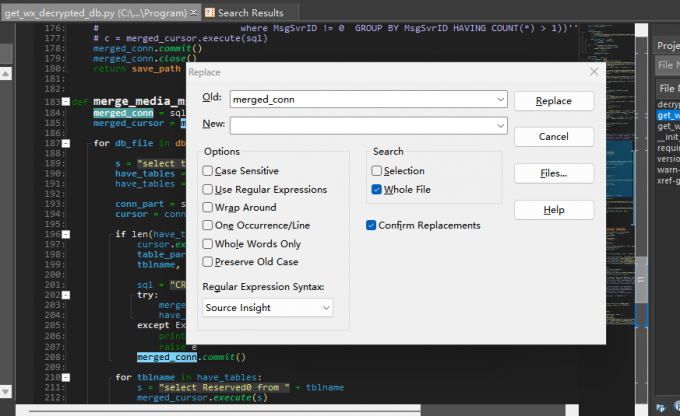Collapse the for loop at line 187

[66, 144]
